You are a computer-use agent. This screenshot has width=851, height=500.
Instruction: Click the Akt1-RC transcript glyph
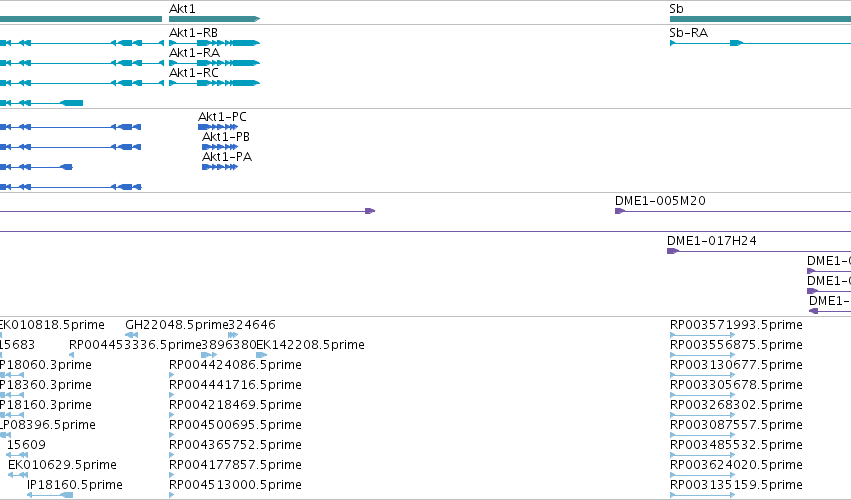point(214,83)
